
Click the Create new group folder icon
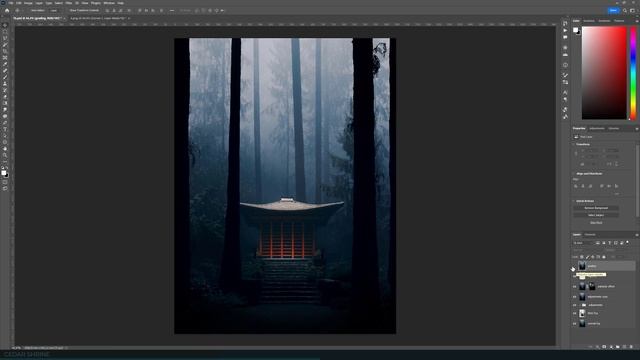(x=618, y=347)
